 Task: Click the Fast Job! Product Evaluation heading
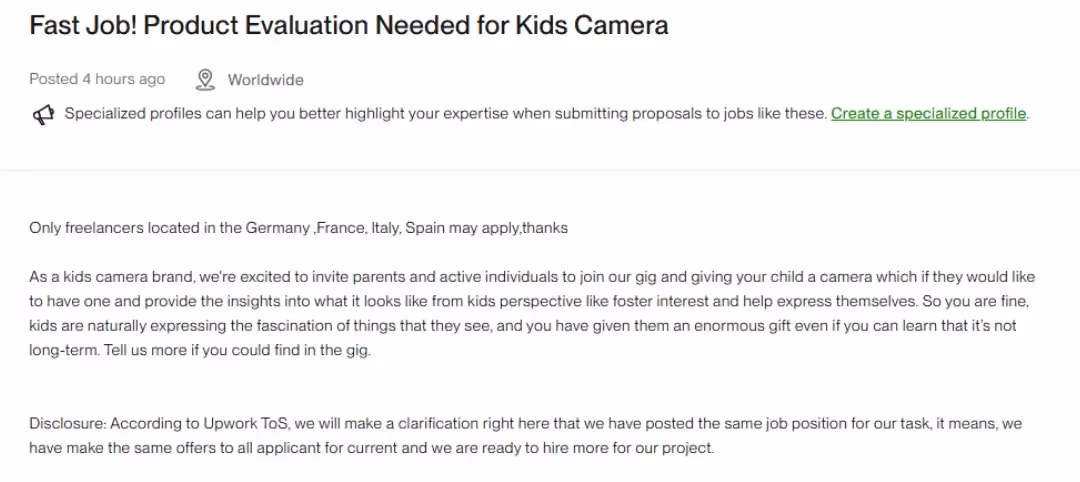click(x=349, y=25)
